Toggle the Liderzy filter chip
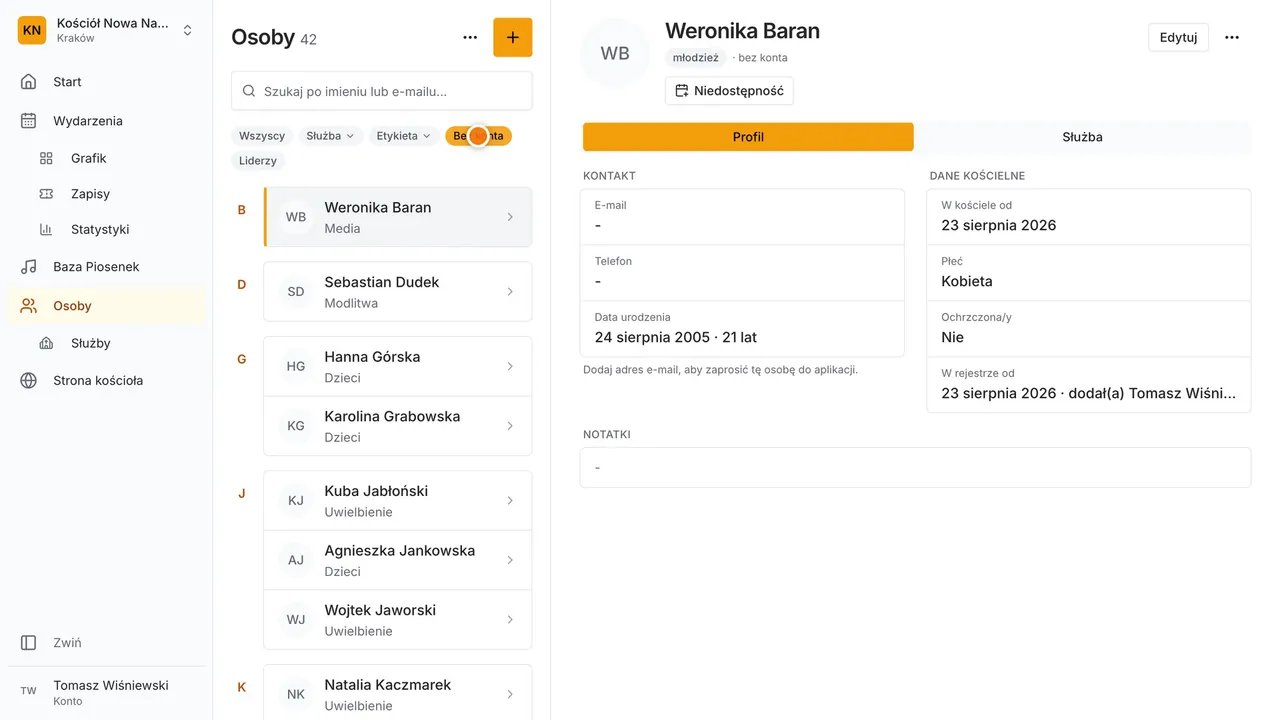 tap(259, 160)
